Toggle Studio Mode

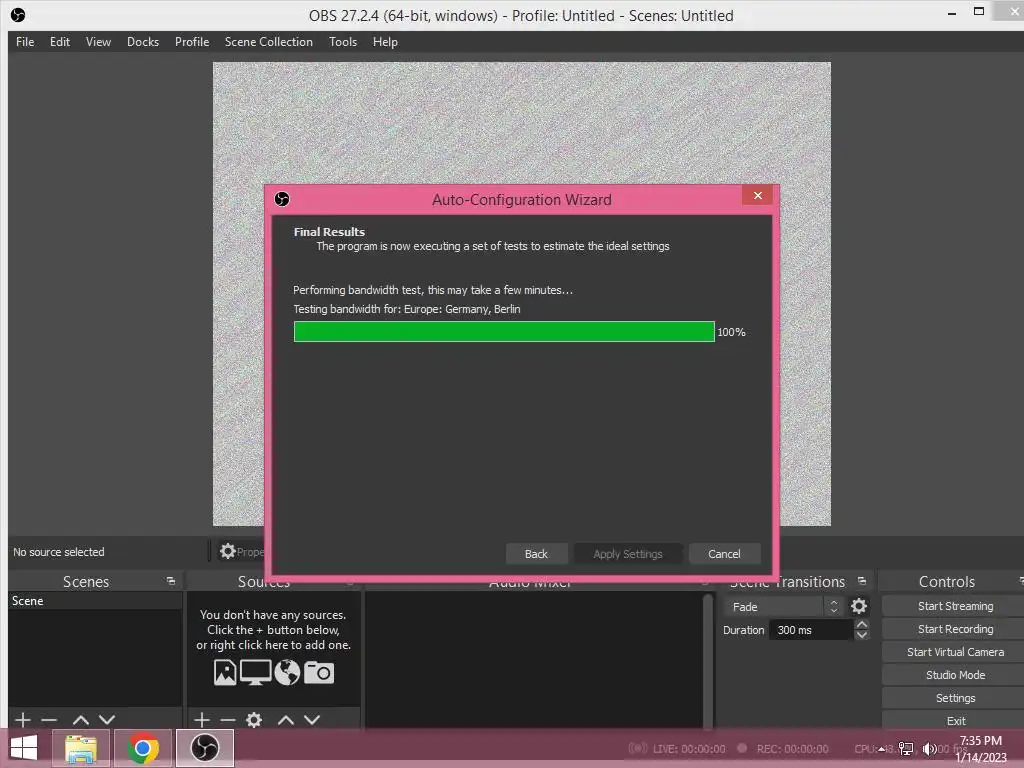point(955,675)
